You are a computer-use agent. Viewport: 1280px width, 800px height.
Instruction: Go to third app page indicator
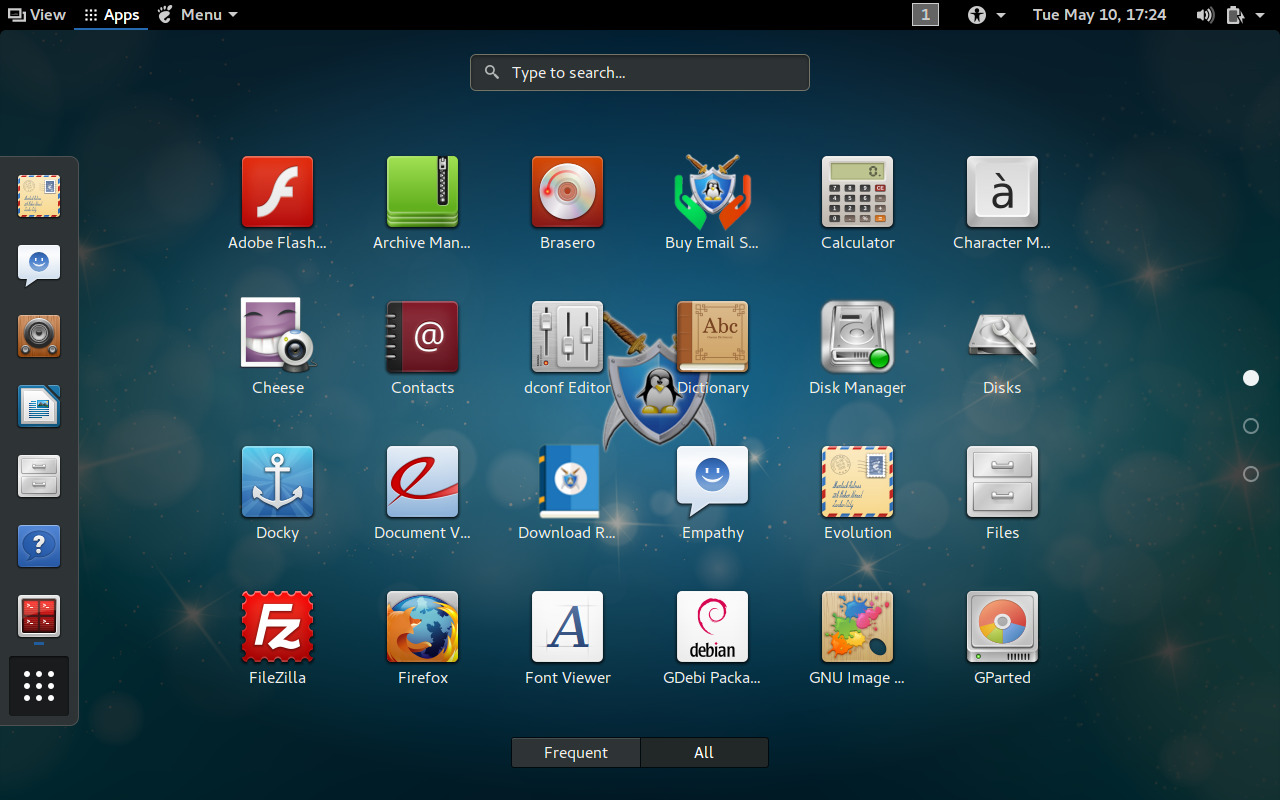(1250, 474)
